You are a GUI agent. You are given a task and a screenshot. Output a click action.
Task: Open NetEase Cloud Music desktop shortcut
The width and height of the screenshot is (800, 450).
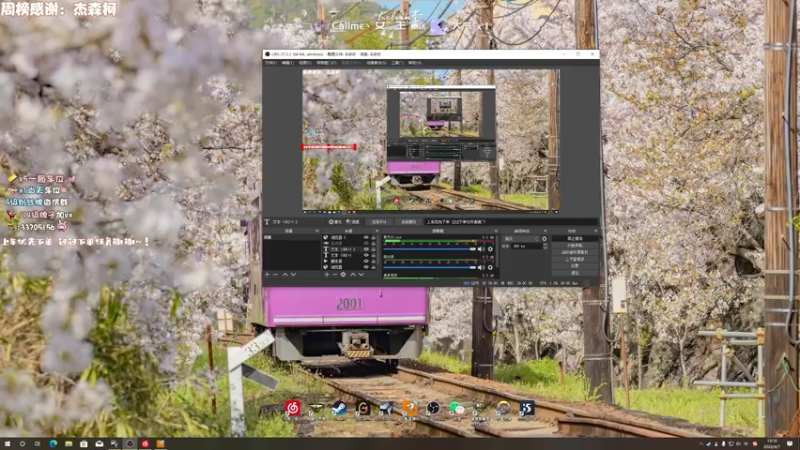293,408
